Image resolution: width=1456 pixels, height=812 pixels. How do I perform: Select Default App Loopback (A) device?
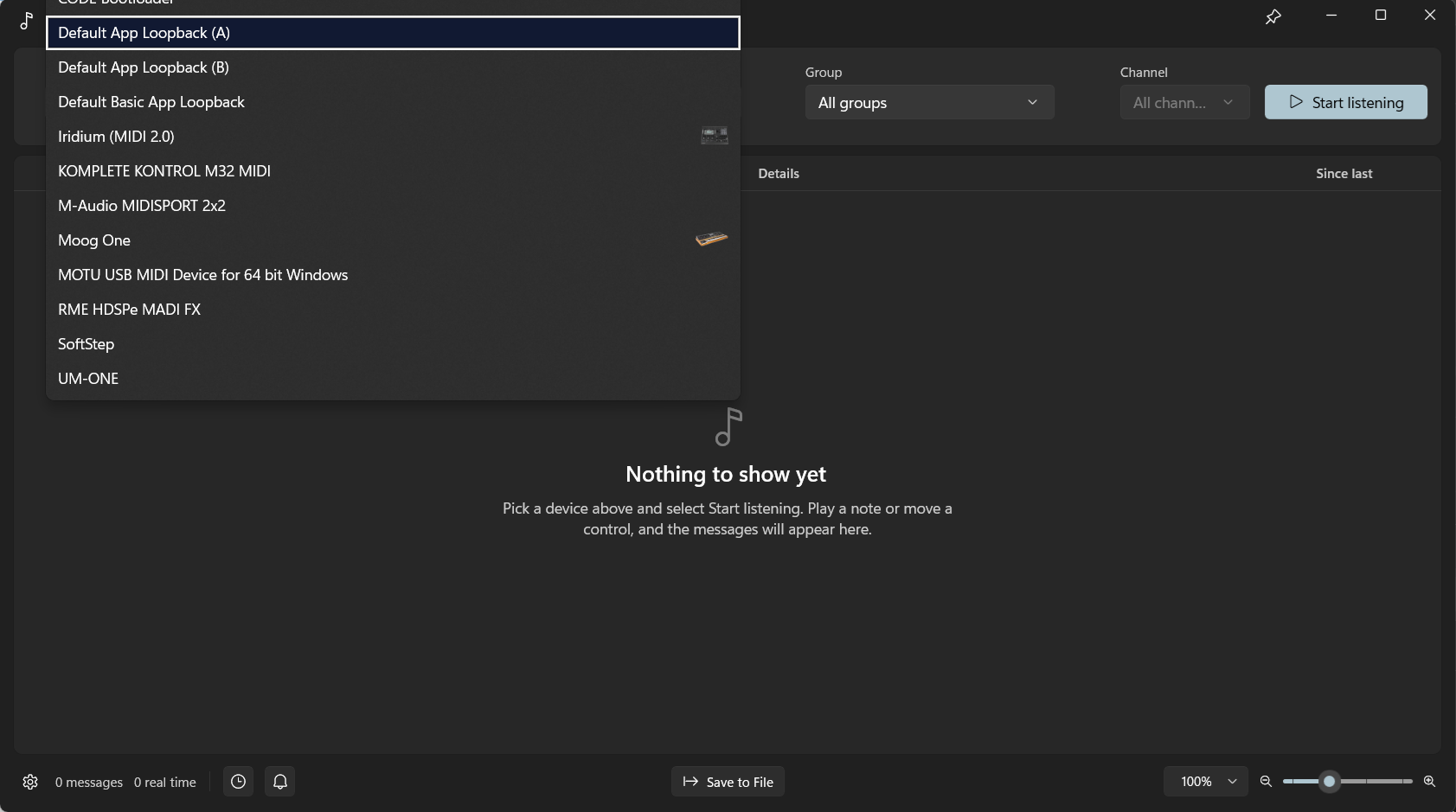click(393, 33)
